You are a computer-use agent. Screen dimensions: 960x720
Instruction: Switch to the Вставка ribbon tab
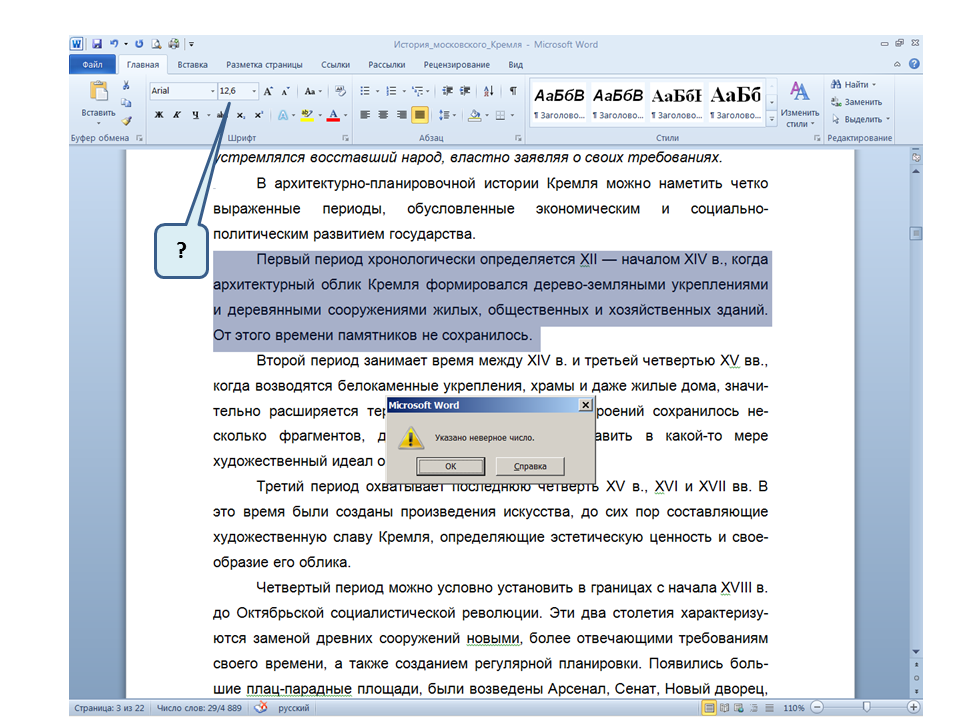(x=193, y=65)
